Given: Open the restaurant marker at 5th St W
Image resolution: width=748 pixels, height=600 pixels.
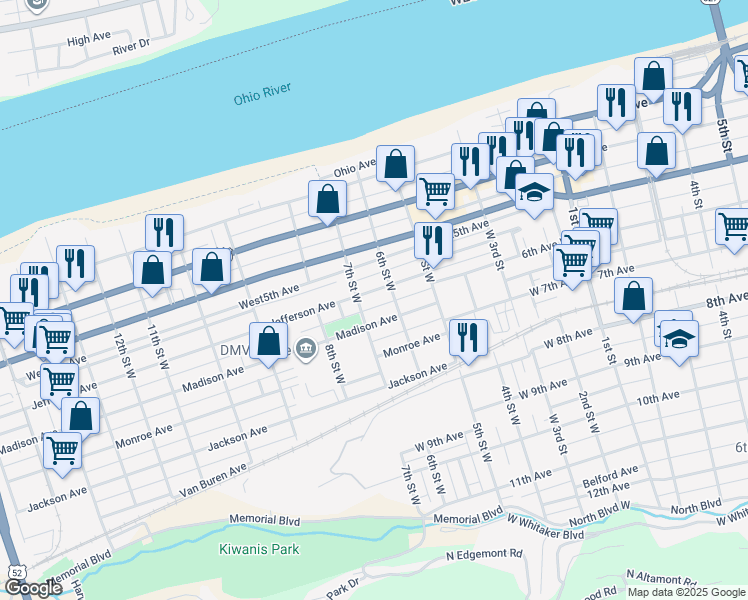Looking at the screenshot, I should (x=433, y=241).
